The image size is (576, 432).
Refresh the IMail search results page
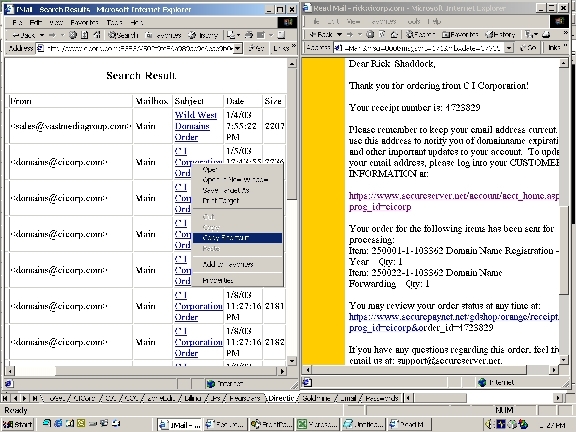(x=85, y=35)
